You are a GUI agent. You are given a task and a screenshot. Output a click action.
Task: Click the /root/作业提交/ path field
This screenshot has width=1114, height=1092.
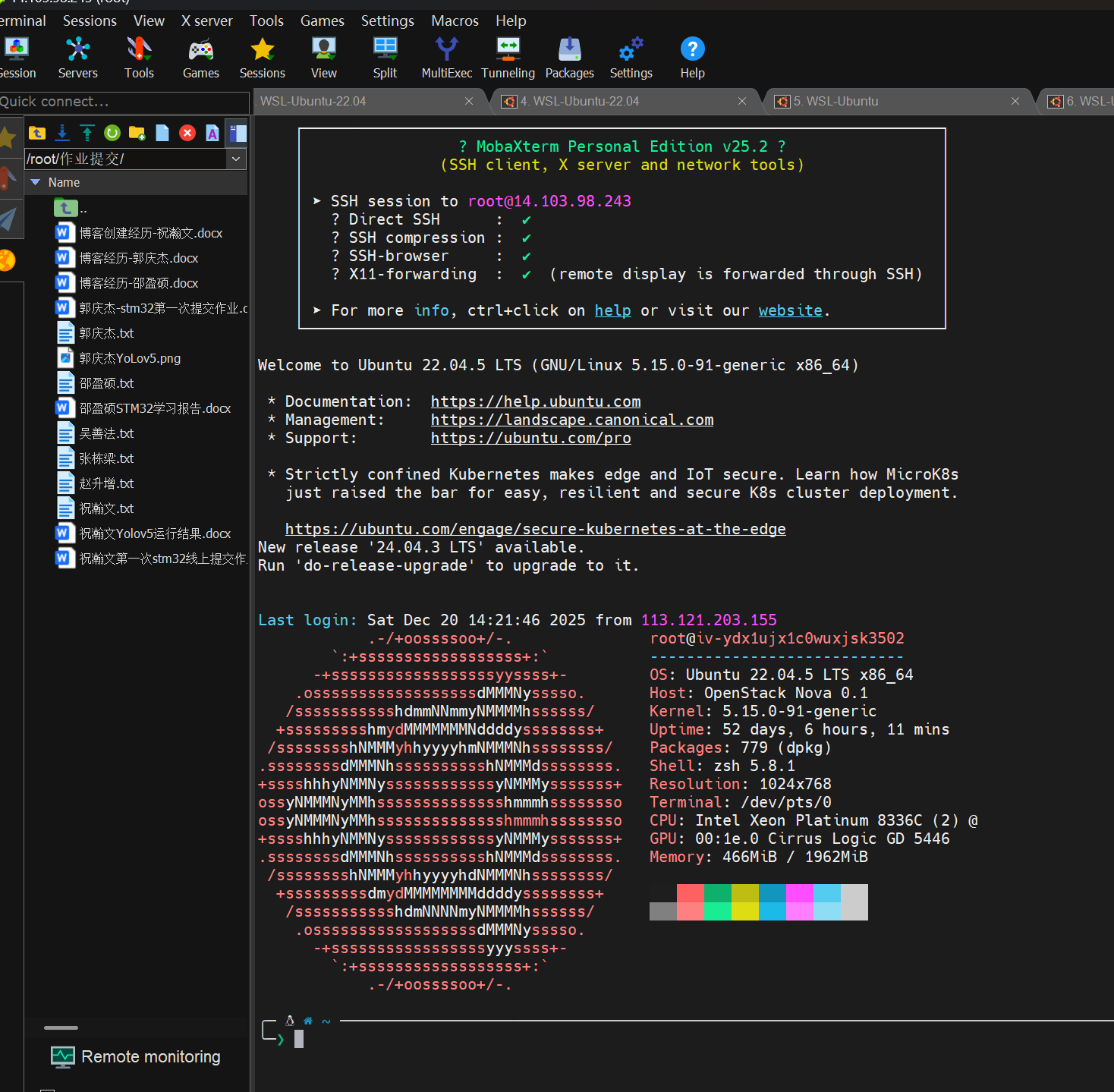coord(125,159)
